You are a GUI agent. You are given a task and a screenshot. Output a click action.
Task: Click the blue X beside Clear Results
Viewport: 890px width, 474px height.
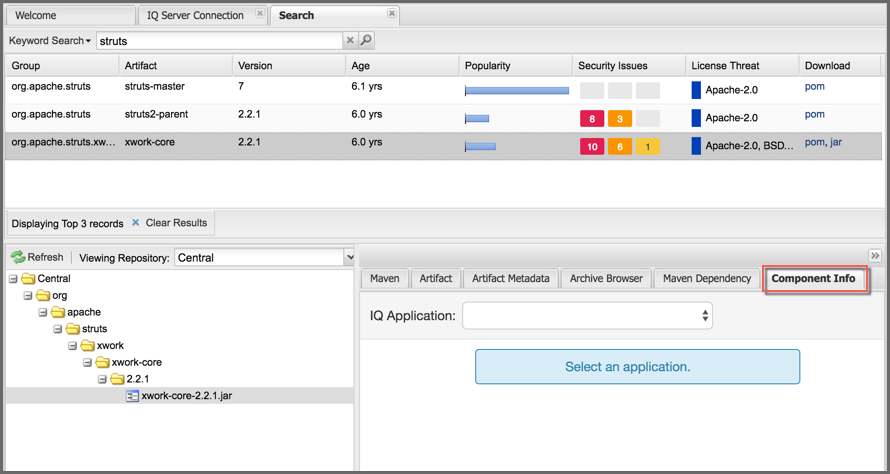(x=136, y=223)
